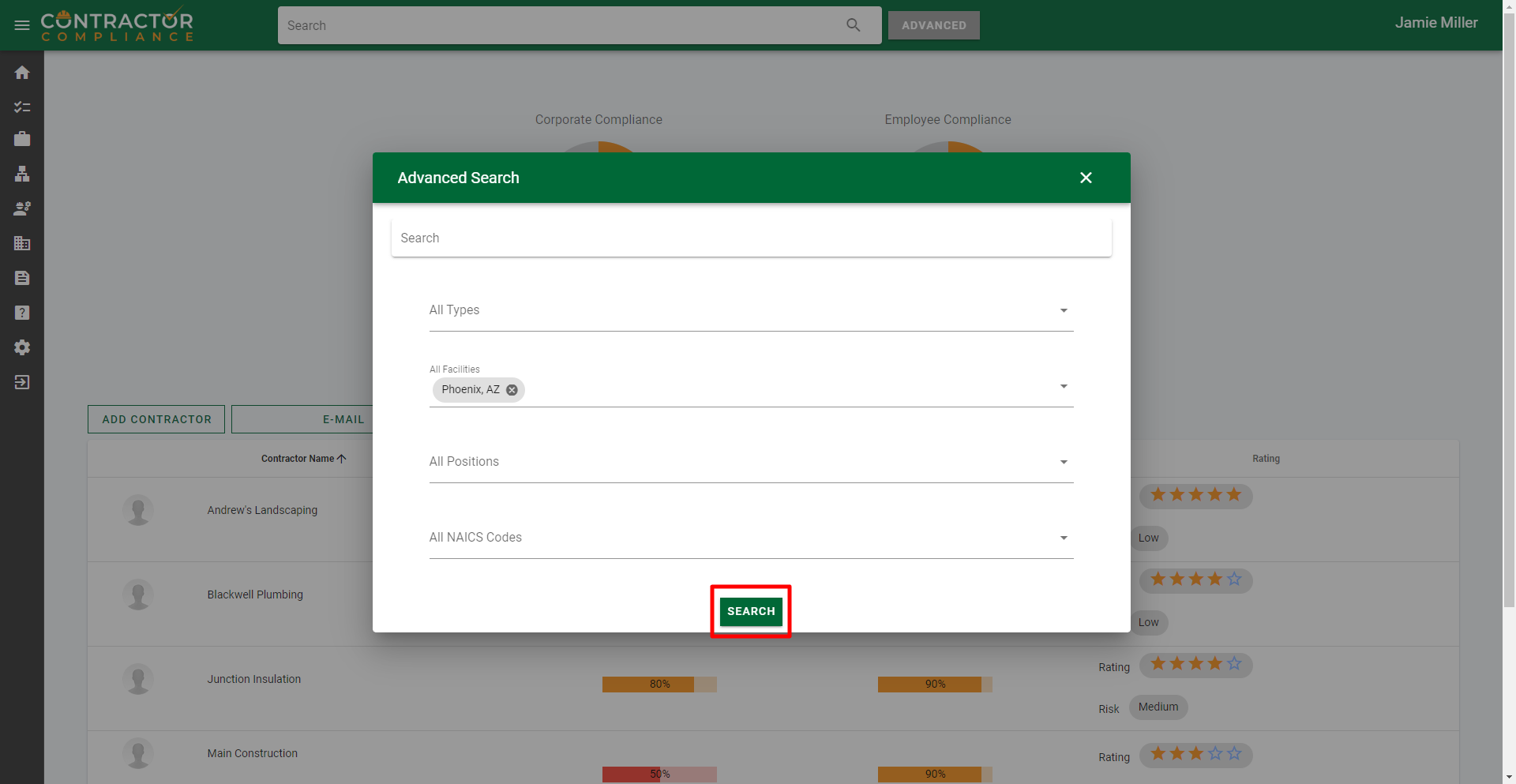This screenshot has height=784, width=1516.
Task: Go to the Home dashboard icon
Action: point(22,73)
